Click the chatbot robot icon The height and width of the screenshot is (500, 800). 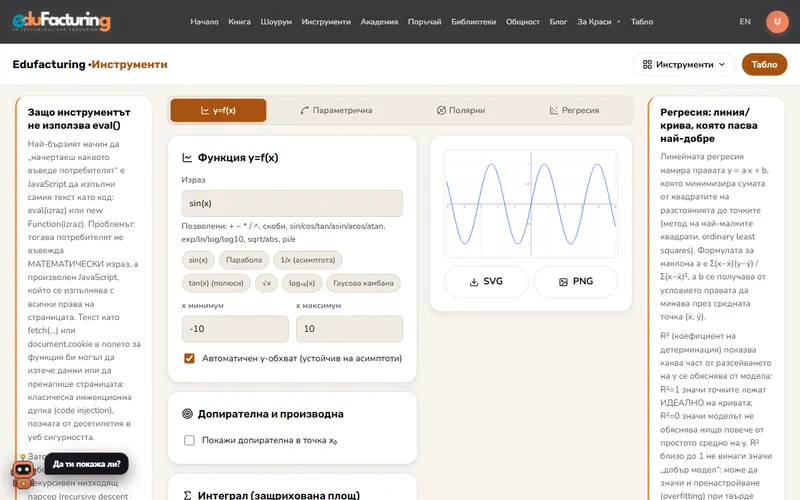tap(23, 474)
